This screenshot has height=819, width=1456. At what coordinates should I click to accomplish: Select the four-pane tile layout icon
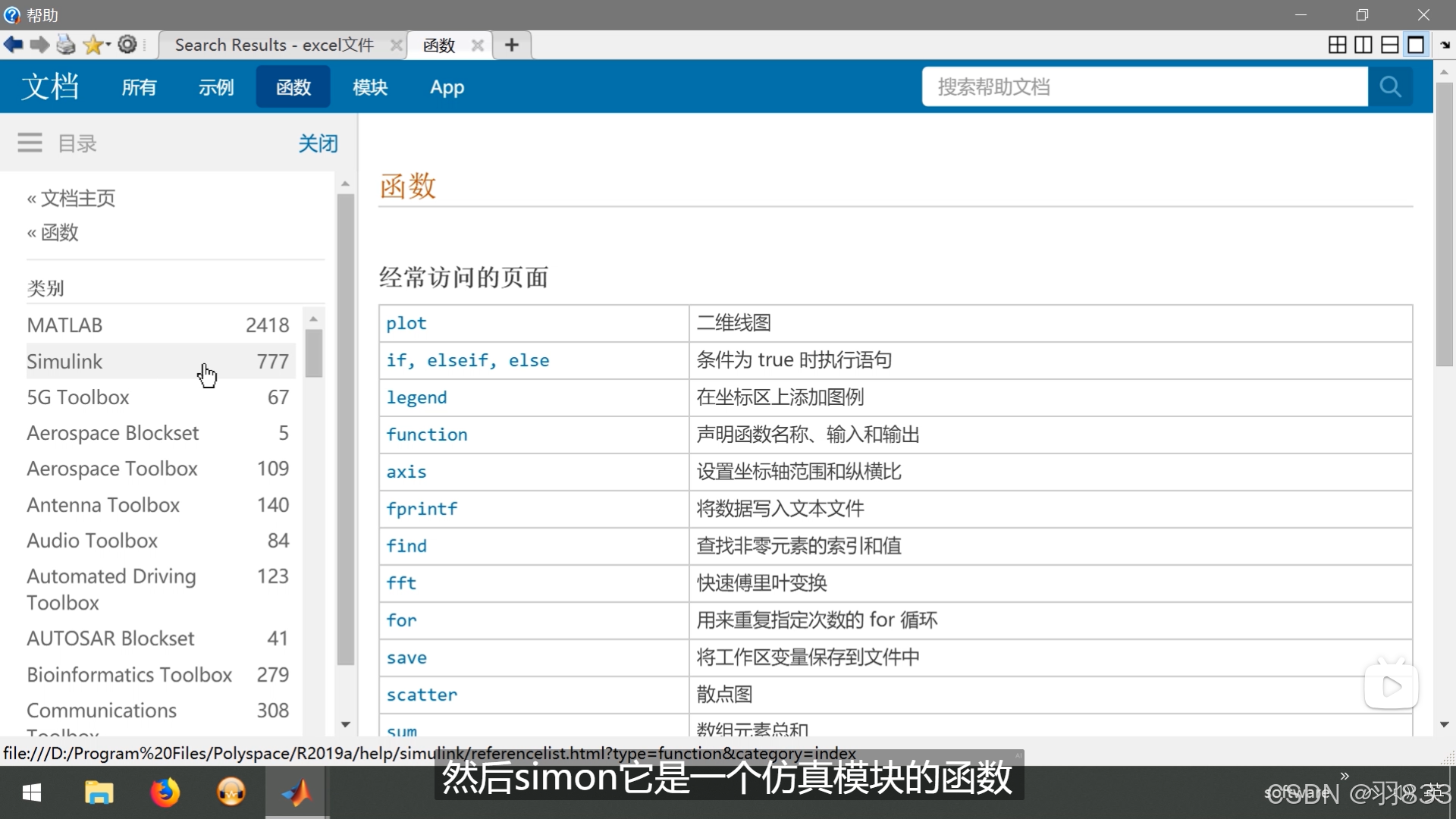(1338, 45)
